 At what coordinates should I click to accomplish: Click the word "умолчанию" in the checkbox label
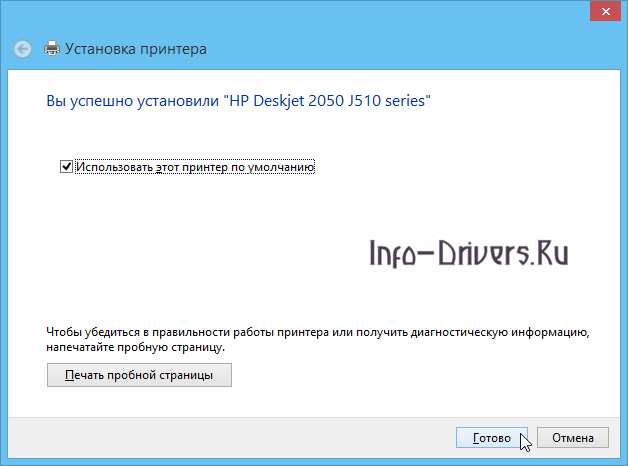click(281, 167)
